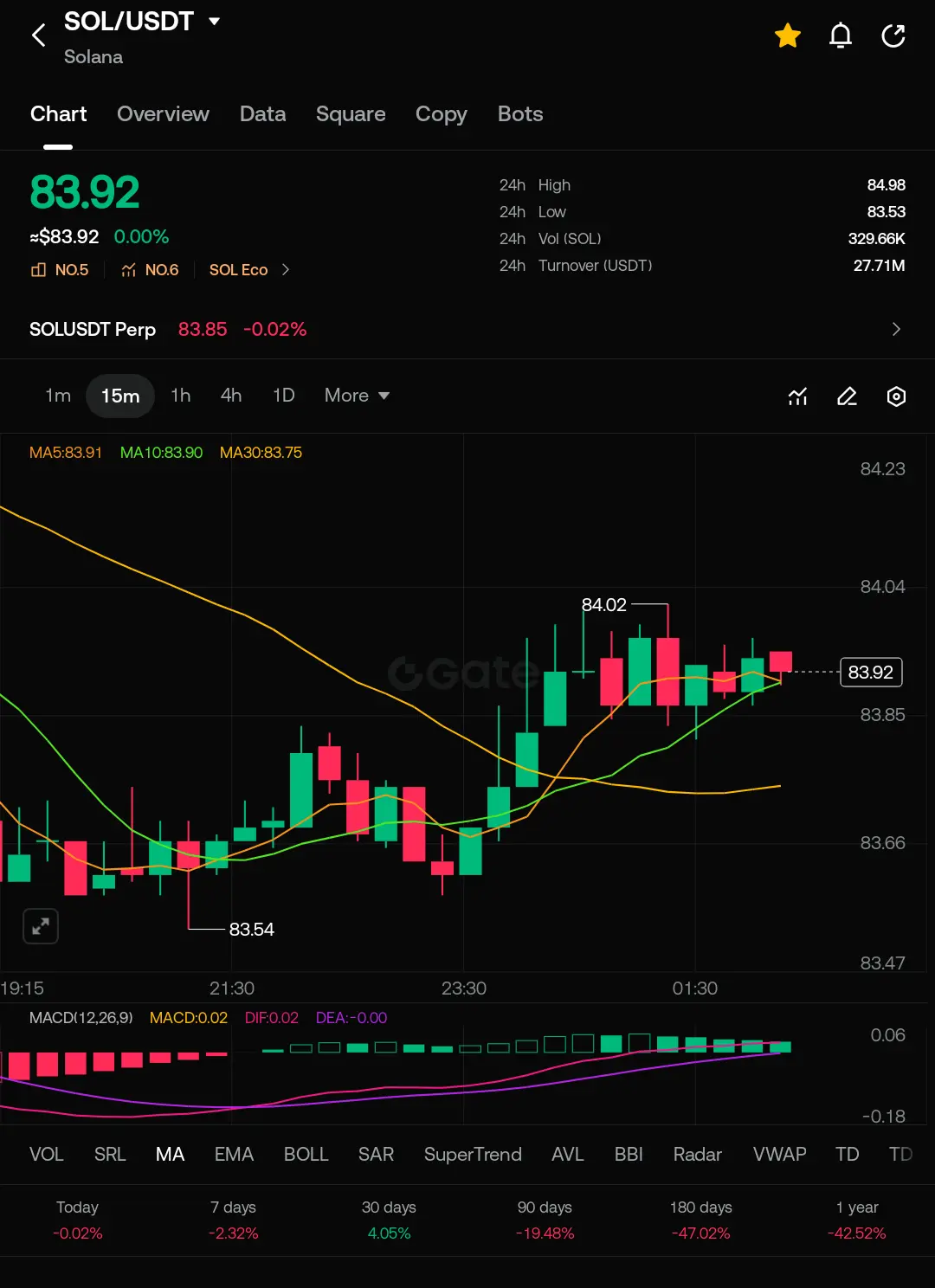Expand the chevron on SOLUSDT Perp row
The width and height of the screenshot is (935, 1288).
(896, 329)
